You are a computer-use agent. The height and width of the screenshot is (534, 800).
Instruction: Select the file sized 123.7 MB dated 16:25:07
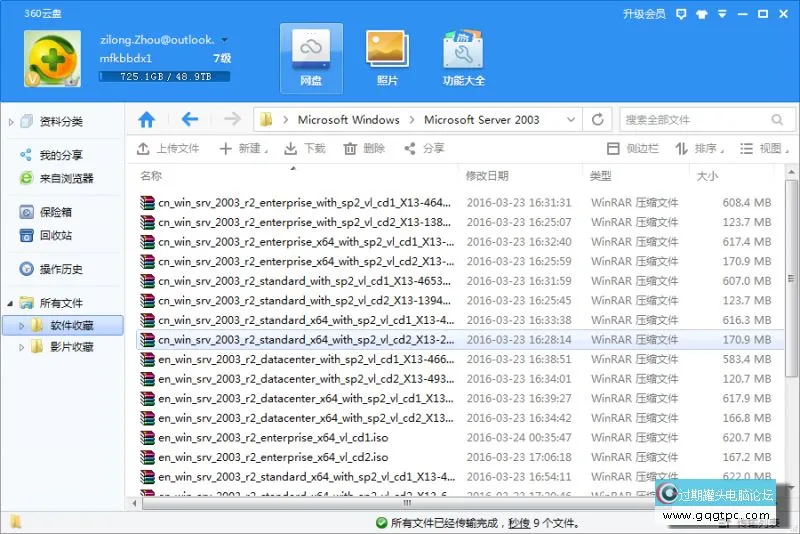[x=459, y=222]
